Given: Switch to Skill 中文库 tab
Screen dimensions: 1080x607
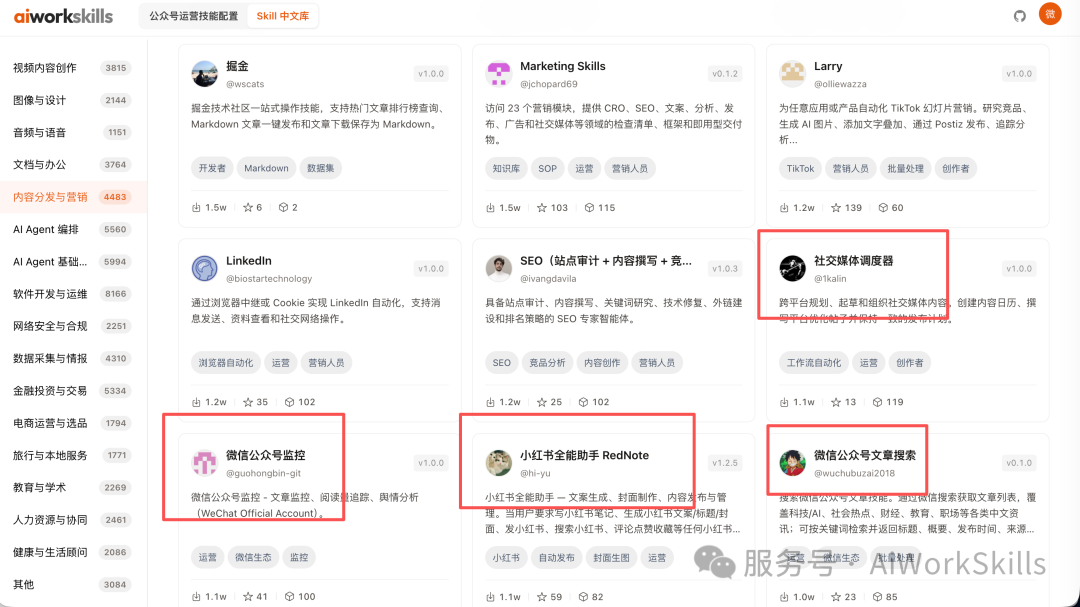Looking at the screenshot, I should pyautogui.click(x=282, y=16).
